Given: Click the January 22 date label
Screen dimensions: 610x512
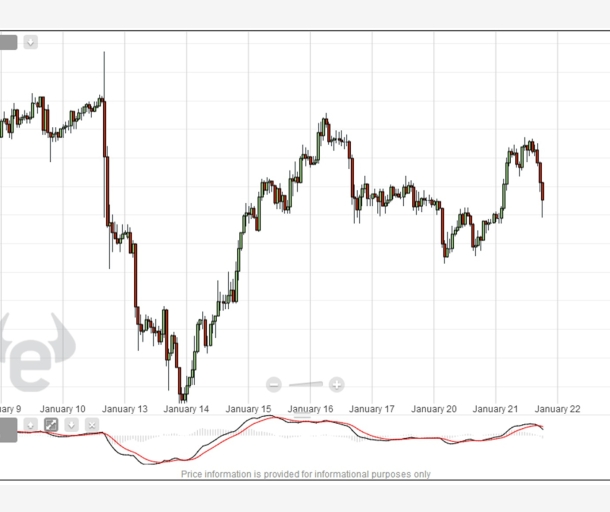Looking at the screenshot, I should pos(557,409).
